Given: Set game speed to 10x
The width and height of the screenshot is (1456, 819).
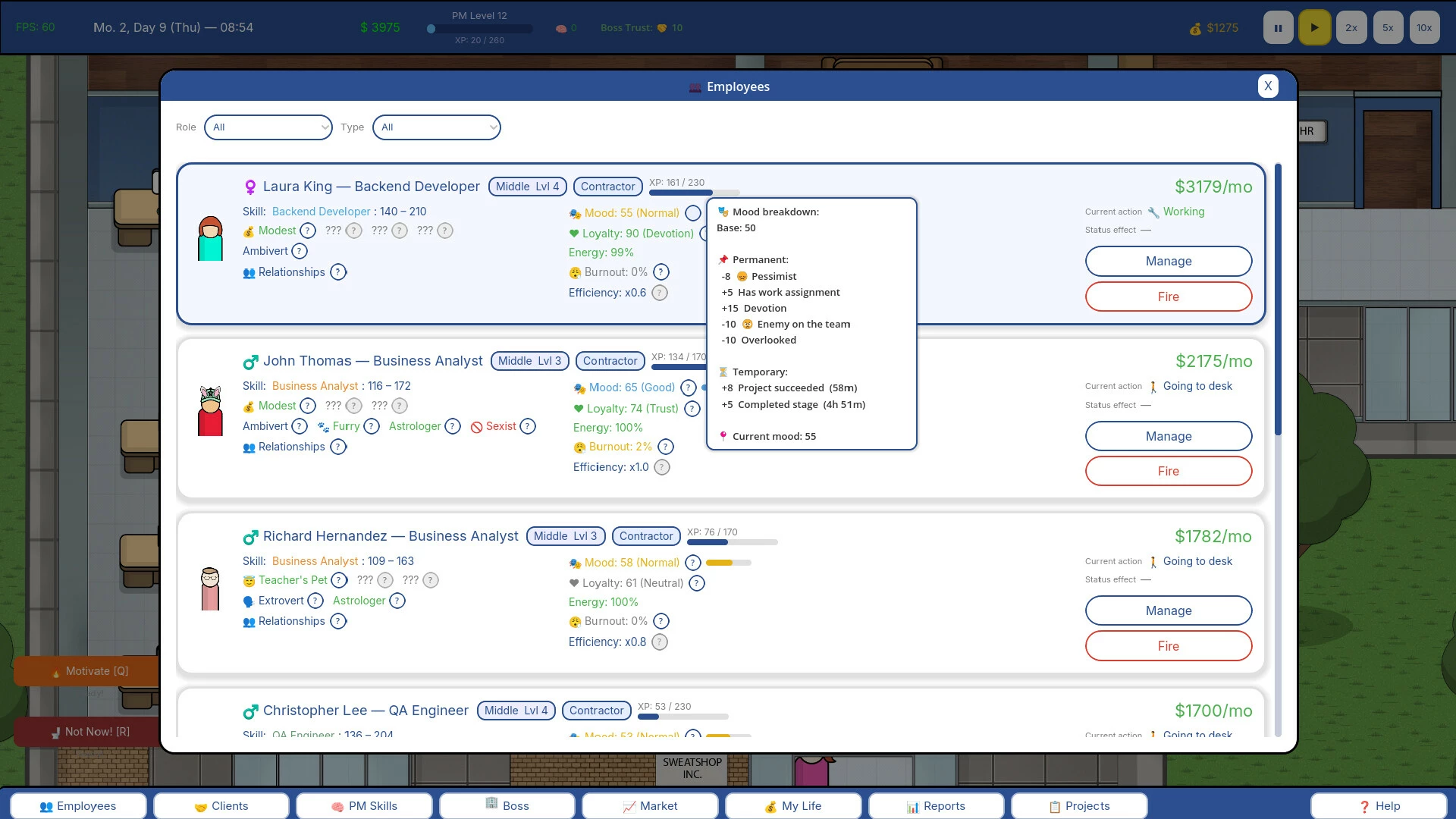Looking at the screenshot, I should pos(1424,28).
